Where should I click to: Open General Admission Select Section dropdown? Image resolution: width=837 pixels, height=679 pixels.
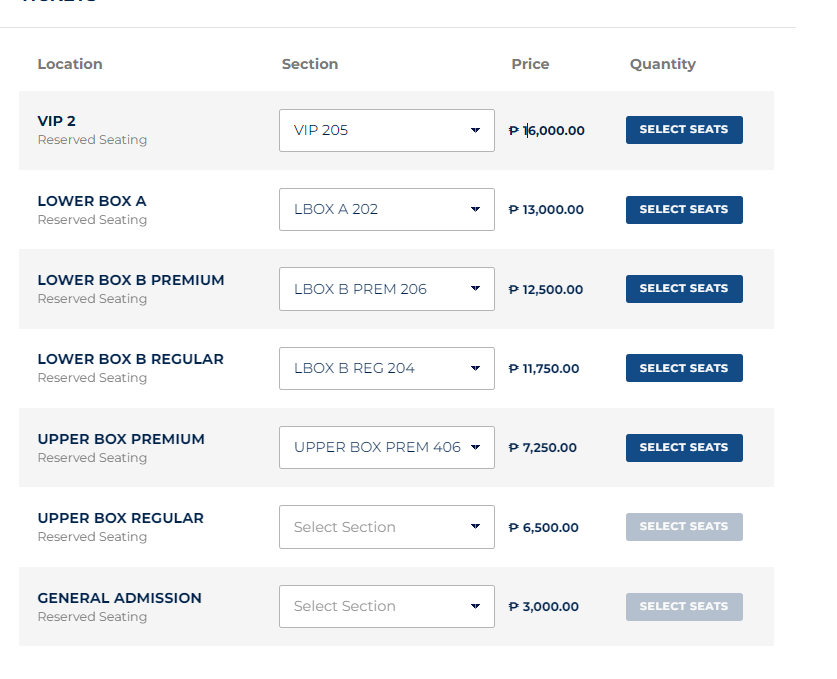tap(386, 606)
